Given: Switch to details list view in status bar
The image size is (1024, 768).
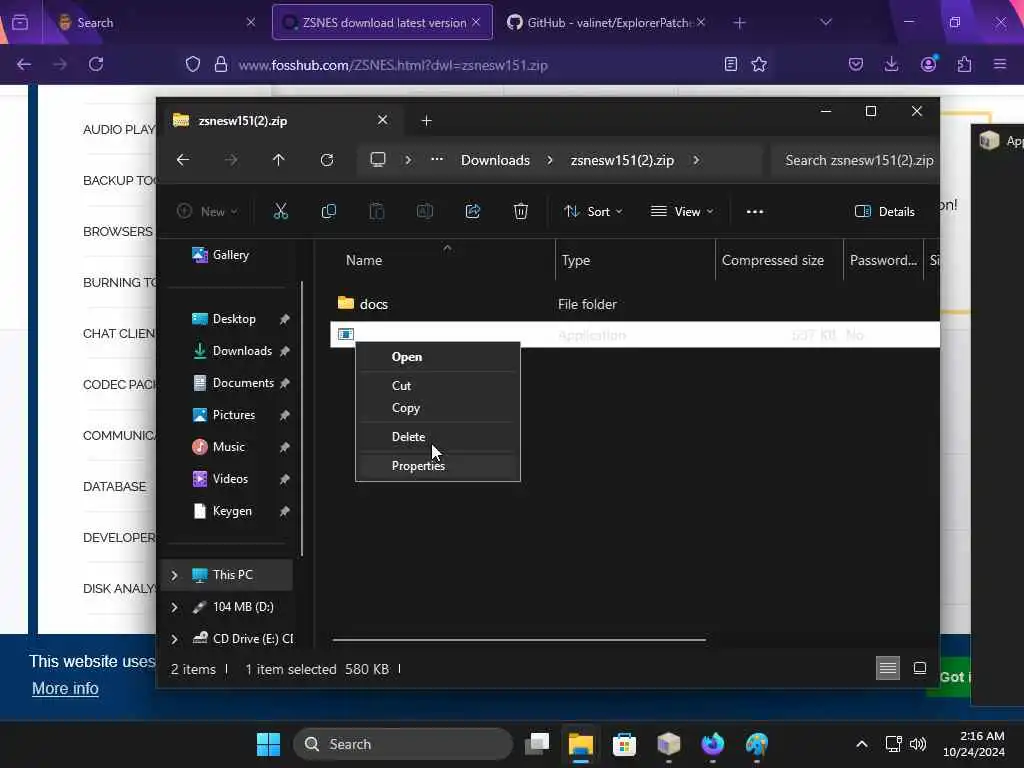Looking at the screenshot, I should point(888,668).
